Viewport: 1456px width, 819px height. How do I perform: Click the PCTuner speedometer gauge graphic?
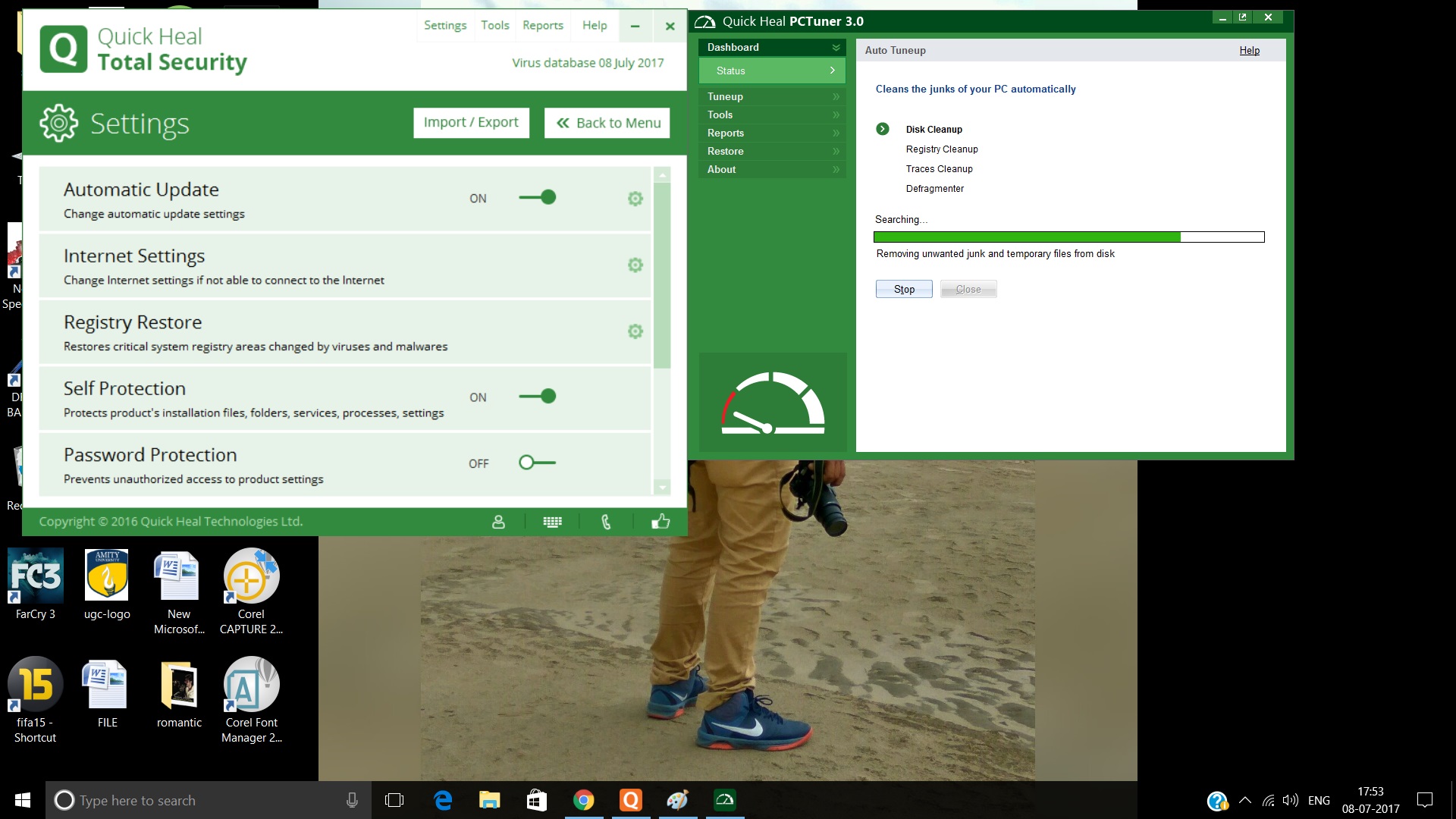tap(773, 403)
